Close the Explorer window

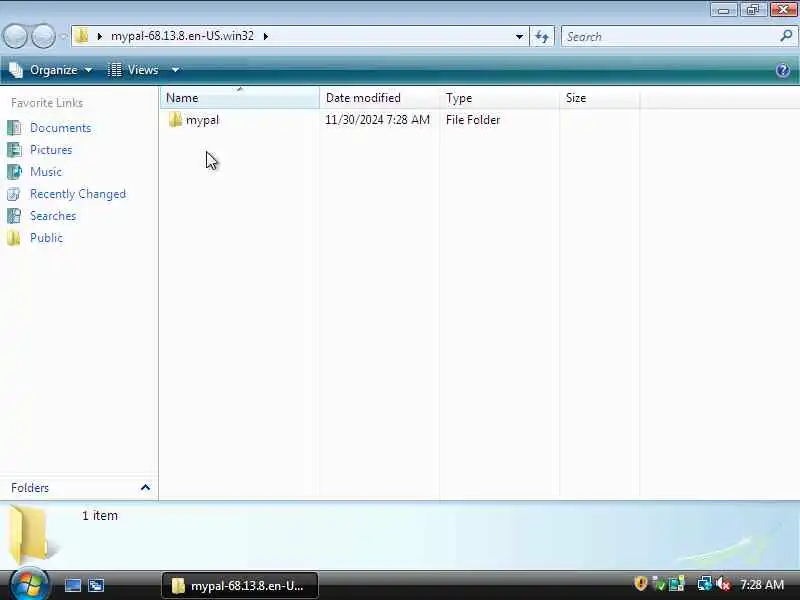coord(783,9)
